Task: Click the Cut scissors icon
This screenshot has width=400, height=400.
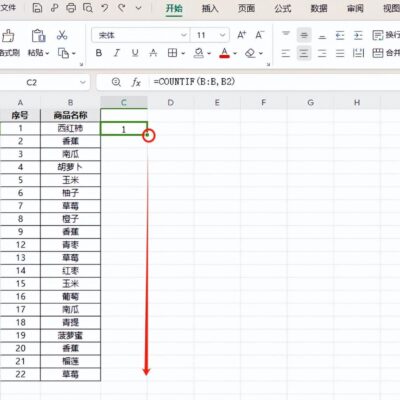Action: click(62, 35)
